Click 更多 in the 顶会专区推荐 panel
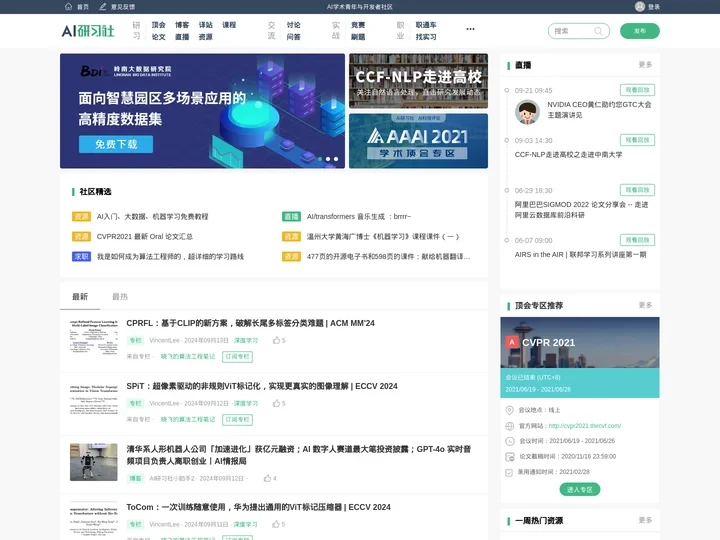Image resolution: width=720 pixels, height=540 pixels. [x=645, y=305]
